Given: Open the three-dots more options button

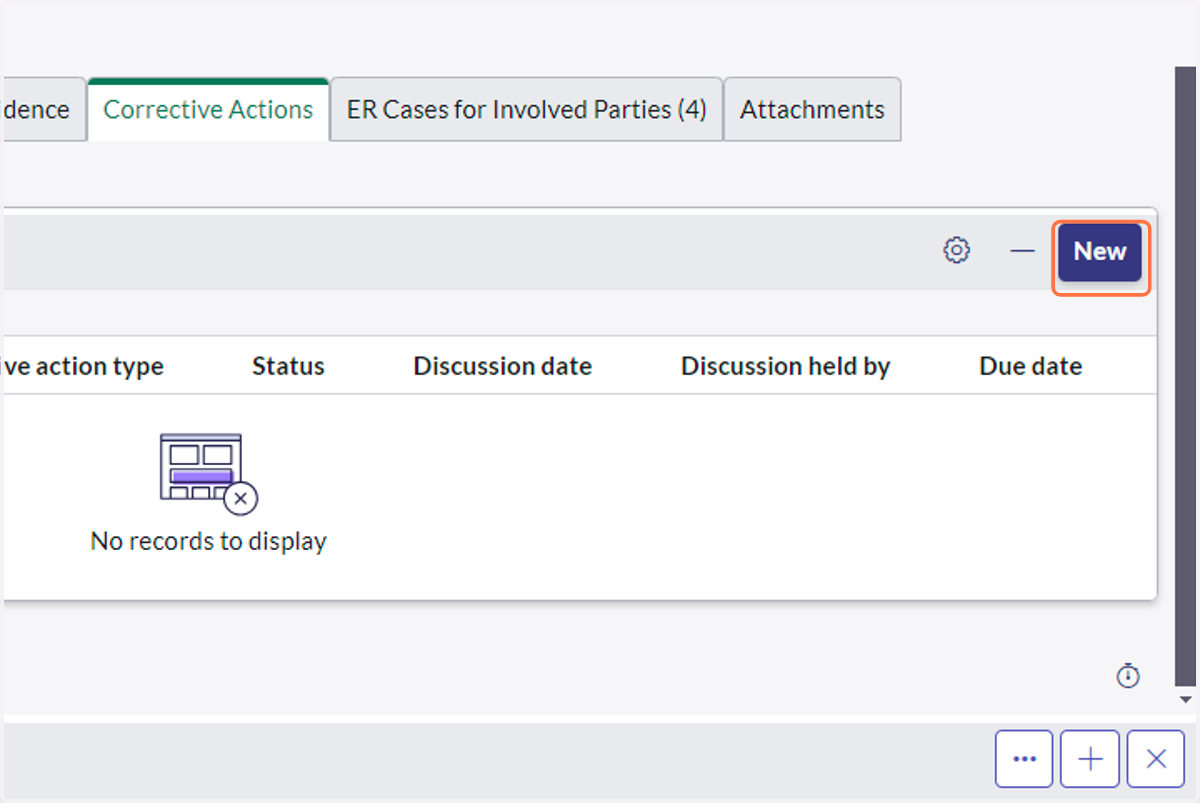Looking at the screenshot, I should [x=1024, y=759].
